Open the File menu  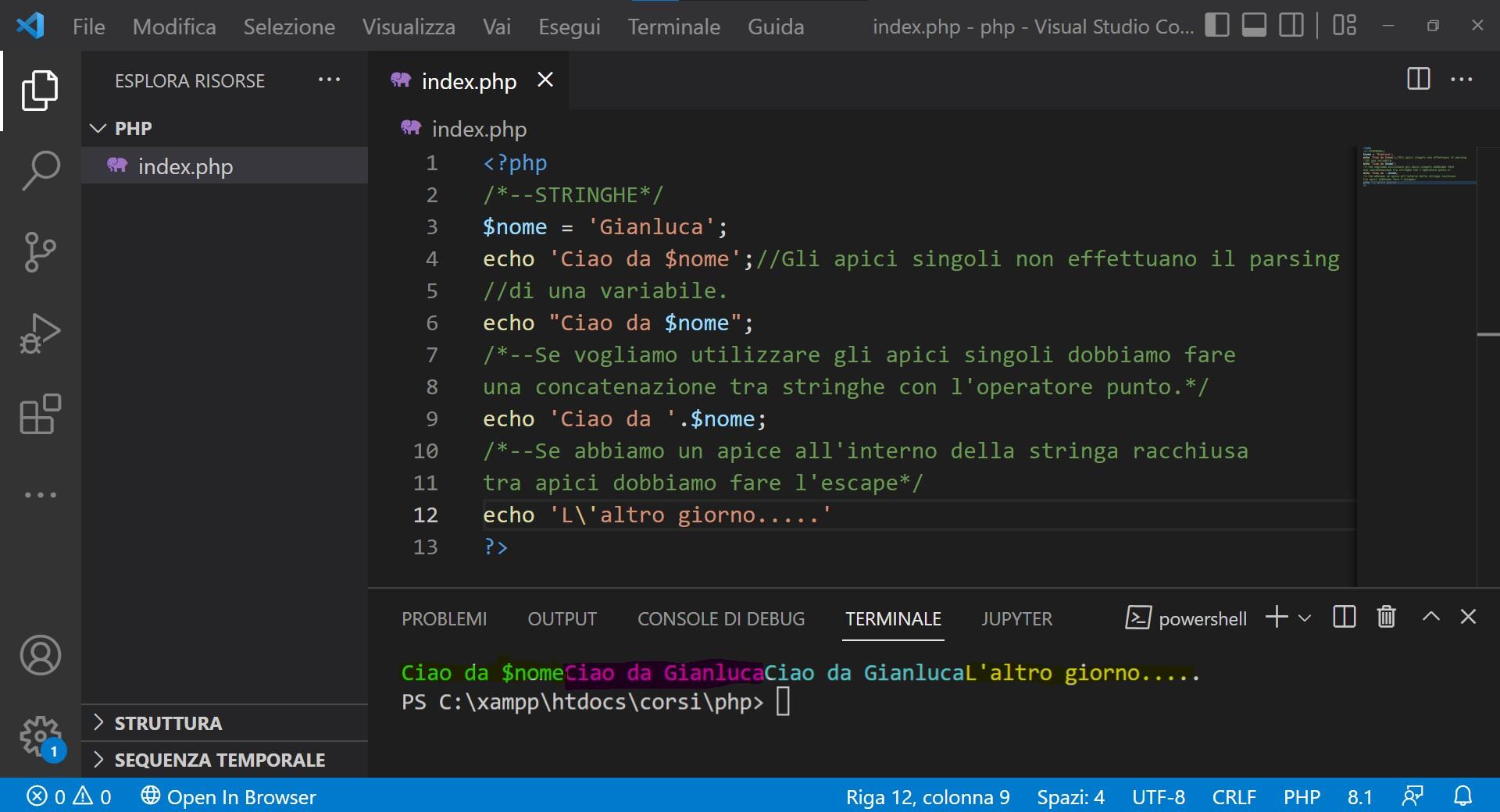[x=88, y=27]
